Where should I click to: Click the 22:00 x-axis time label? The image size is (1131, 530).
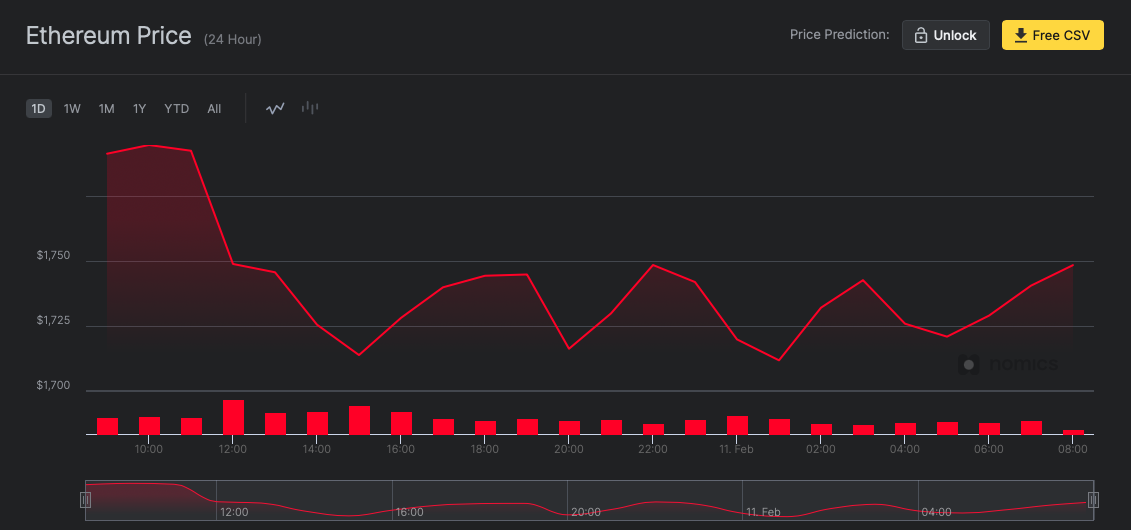[653, 449]
